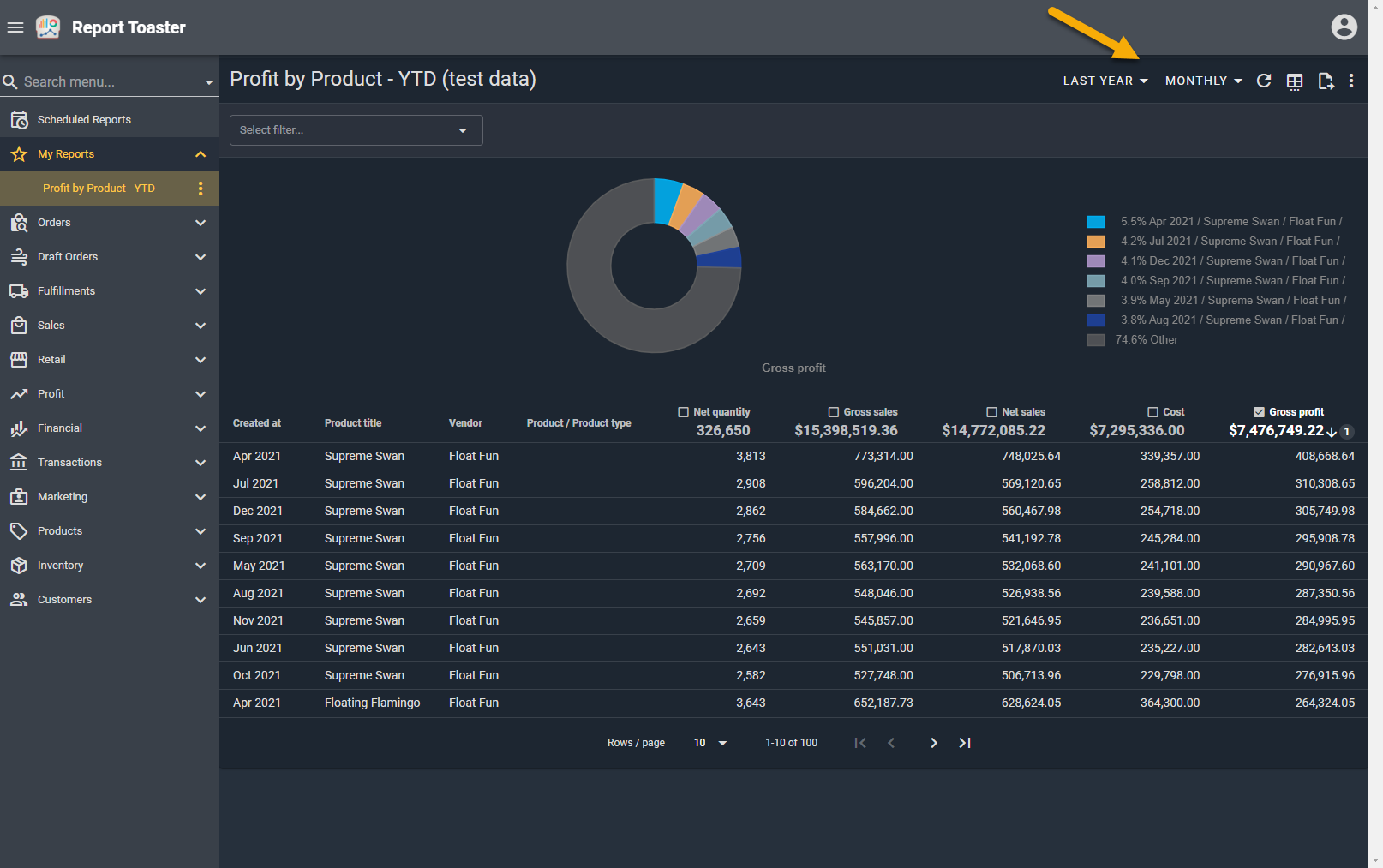Open options dots for Profit by Product - YTD

pos(201,189)
